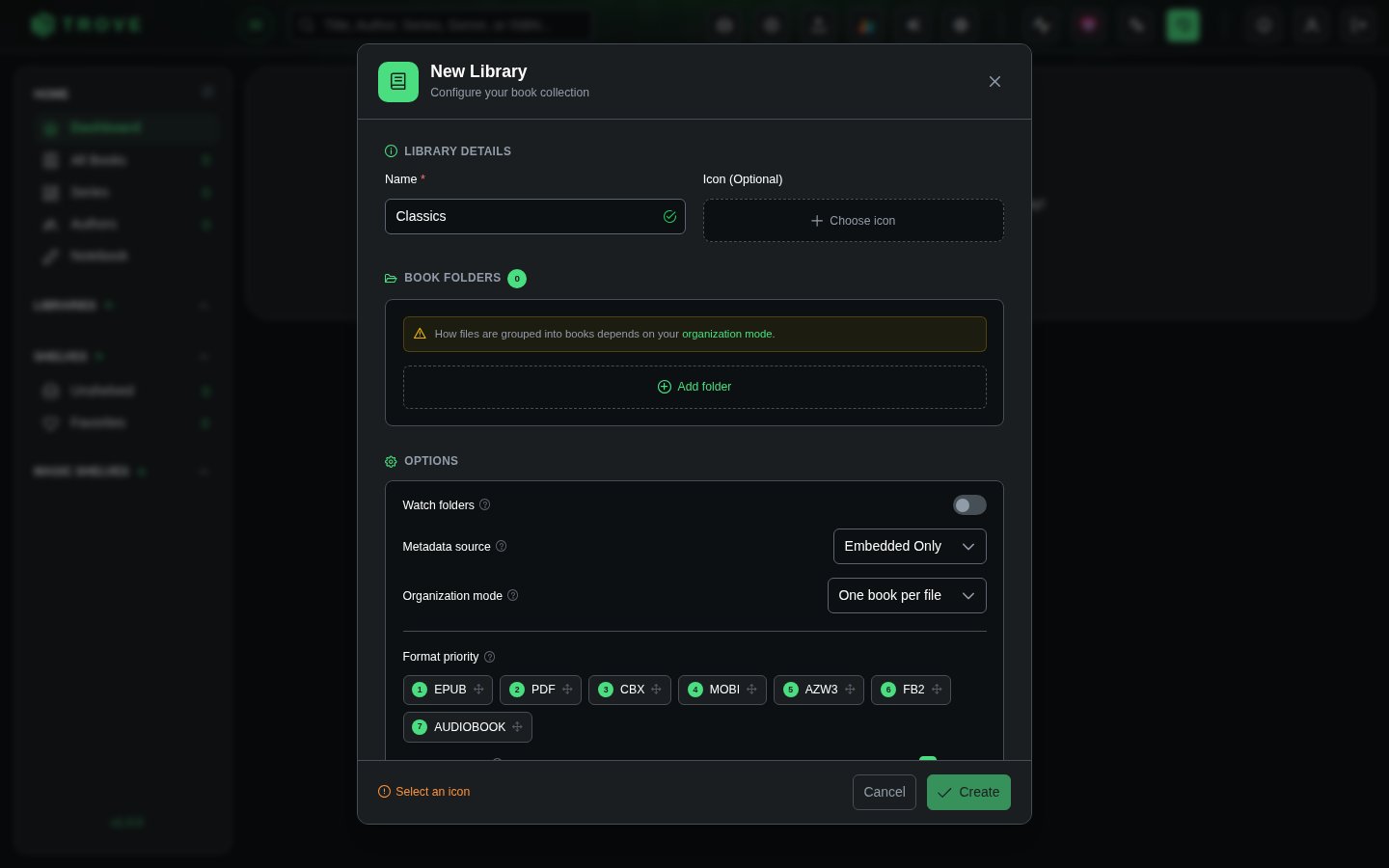Click the help icon beside Metadata source

(x=502, y=546)
